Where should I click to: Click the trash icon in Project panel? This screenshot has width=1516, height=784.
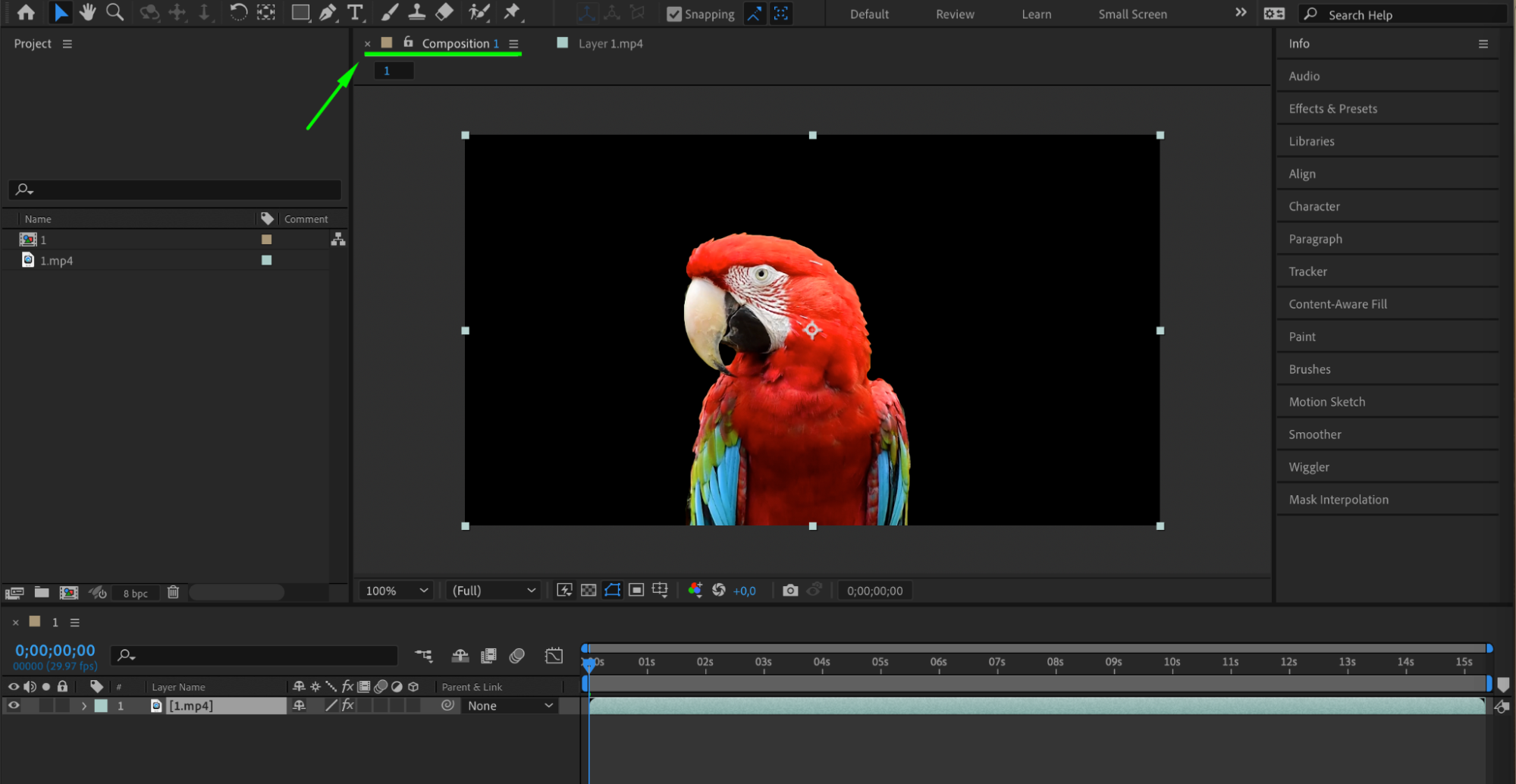tap(173, 592)
